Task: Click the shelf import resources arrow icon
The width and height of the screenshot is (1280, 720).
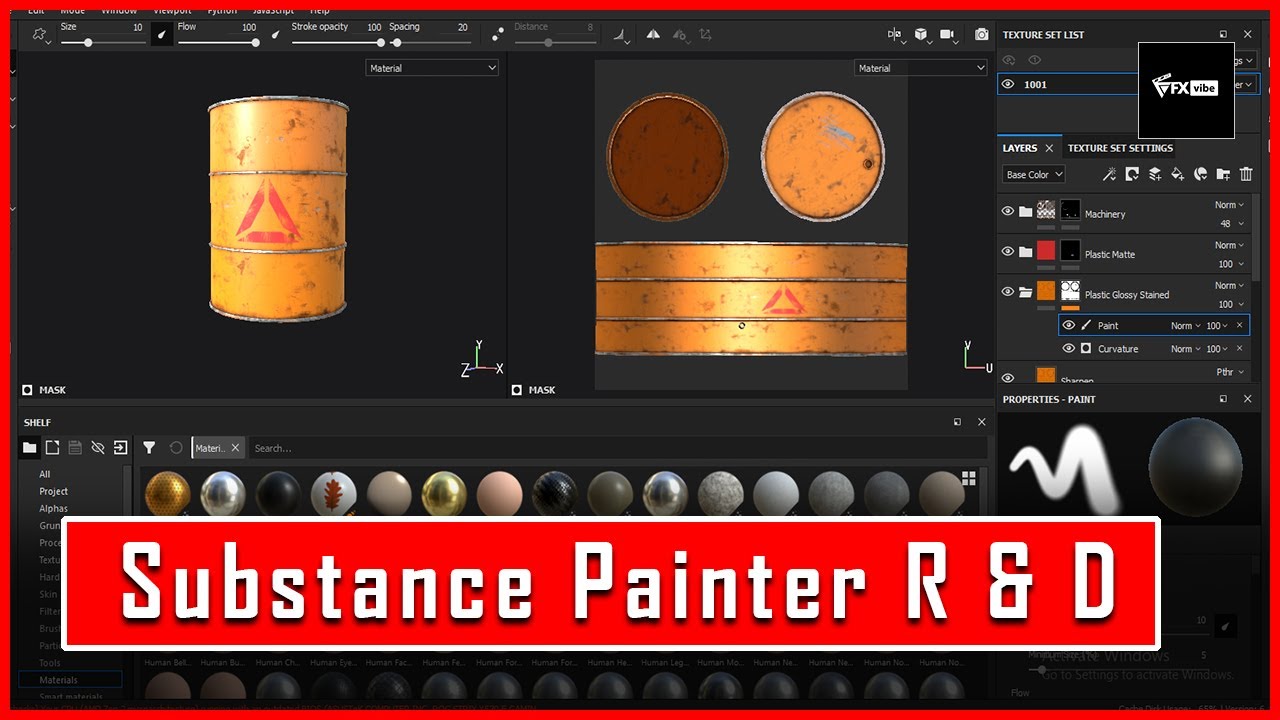Action: pos(120,448)
